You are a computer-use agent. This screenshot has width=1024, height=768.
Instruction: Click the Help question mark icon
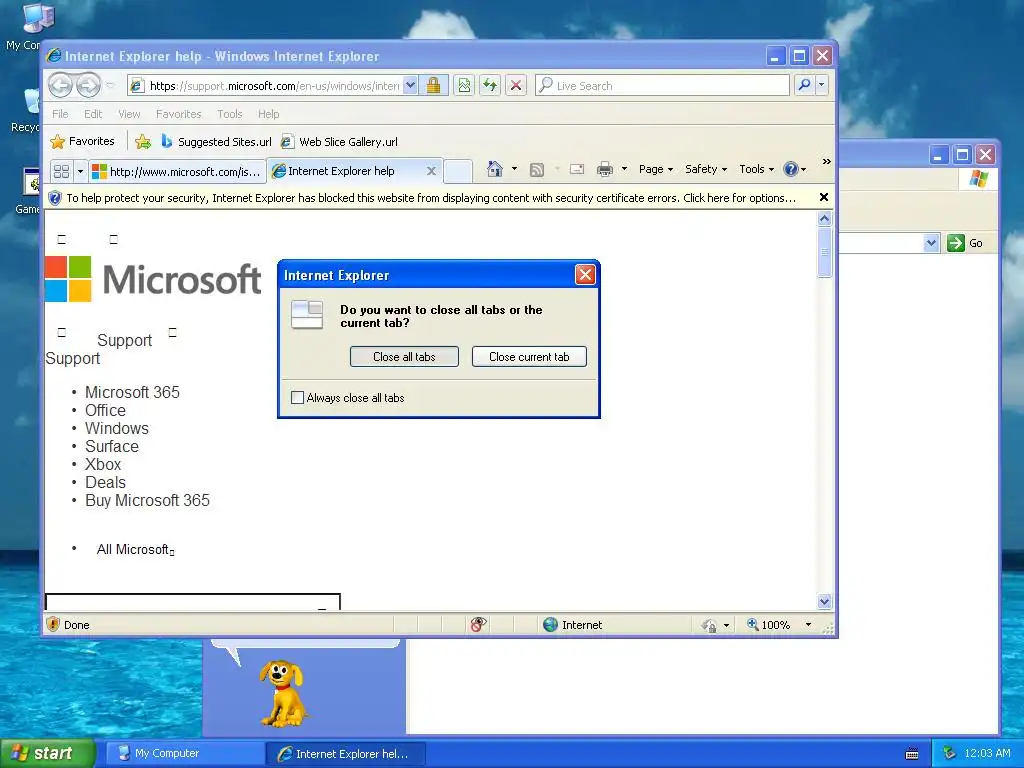tap(790, 169)
